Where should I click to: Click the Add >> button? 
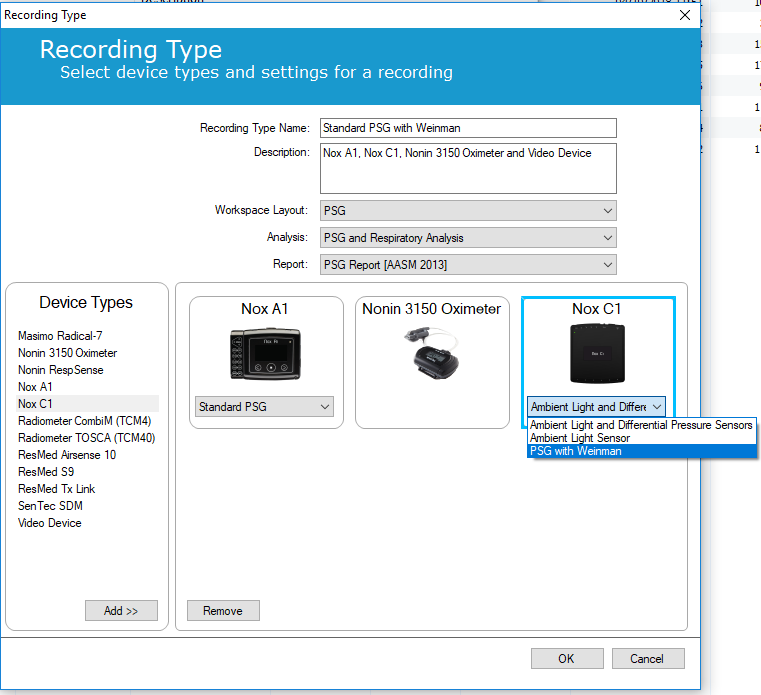[x=121, y=611]
